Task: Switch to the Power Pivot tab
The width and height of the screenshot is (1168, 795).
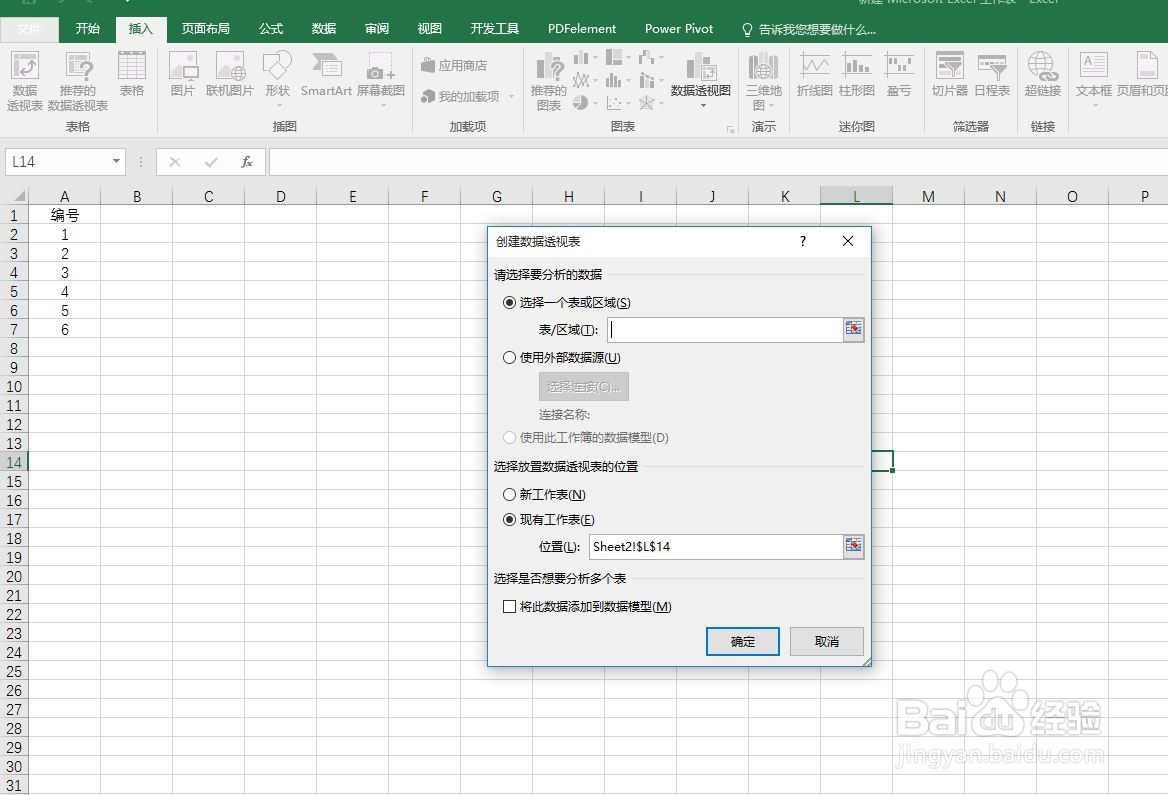Action: coord(679,28)
